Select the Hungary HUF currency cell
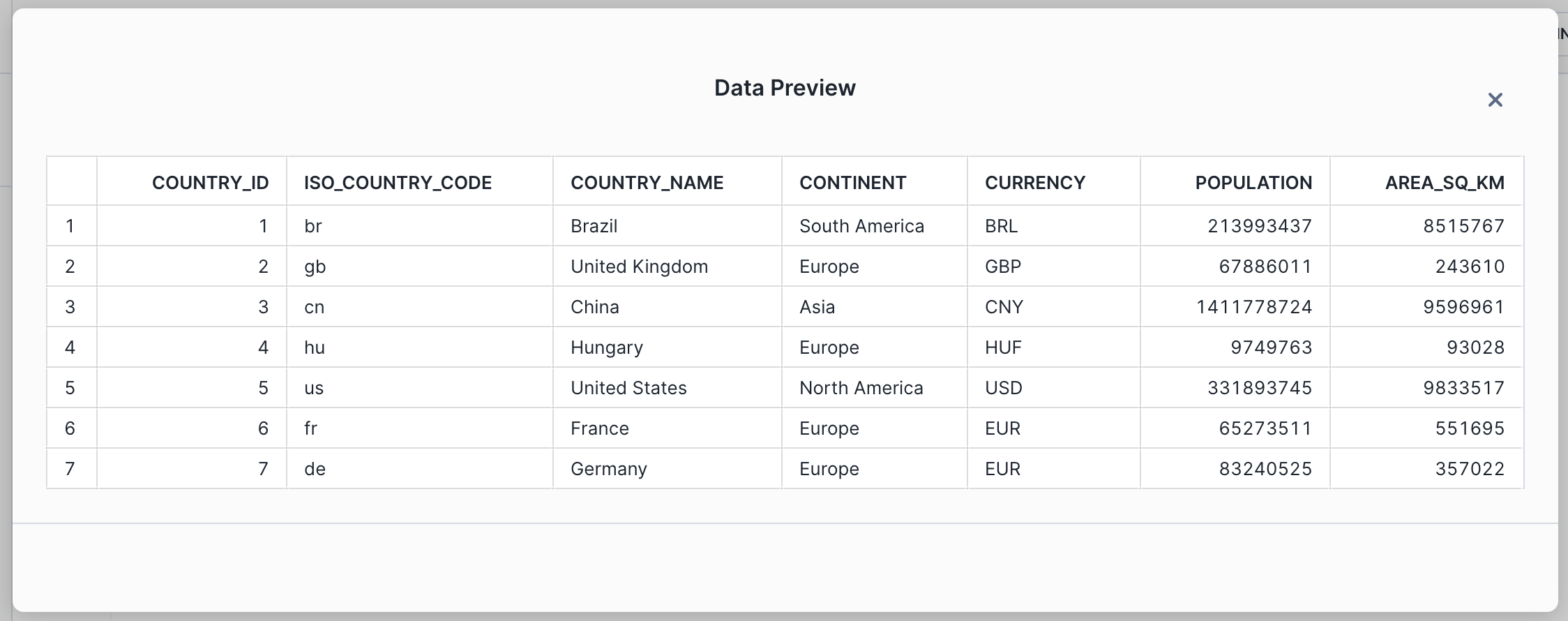The height and width of the screenshot is (621, 1568). [x=1003, y=347]
